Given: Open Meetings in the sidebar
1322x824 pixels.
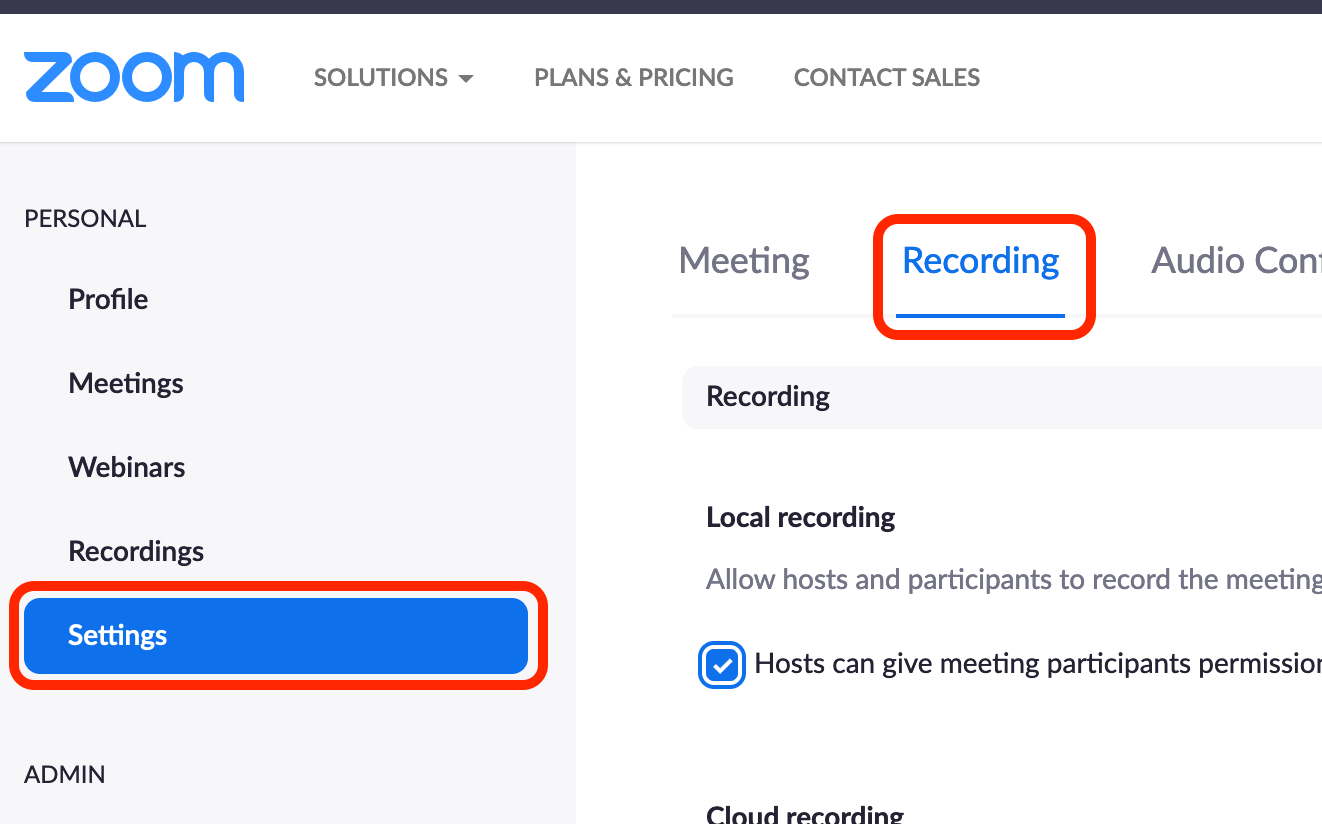Looking at the screenshot, I should (126, 383).
